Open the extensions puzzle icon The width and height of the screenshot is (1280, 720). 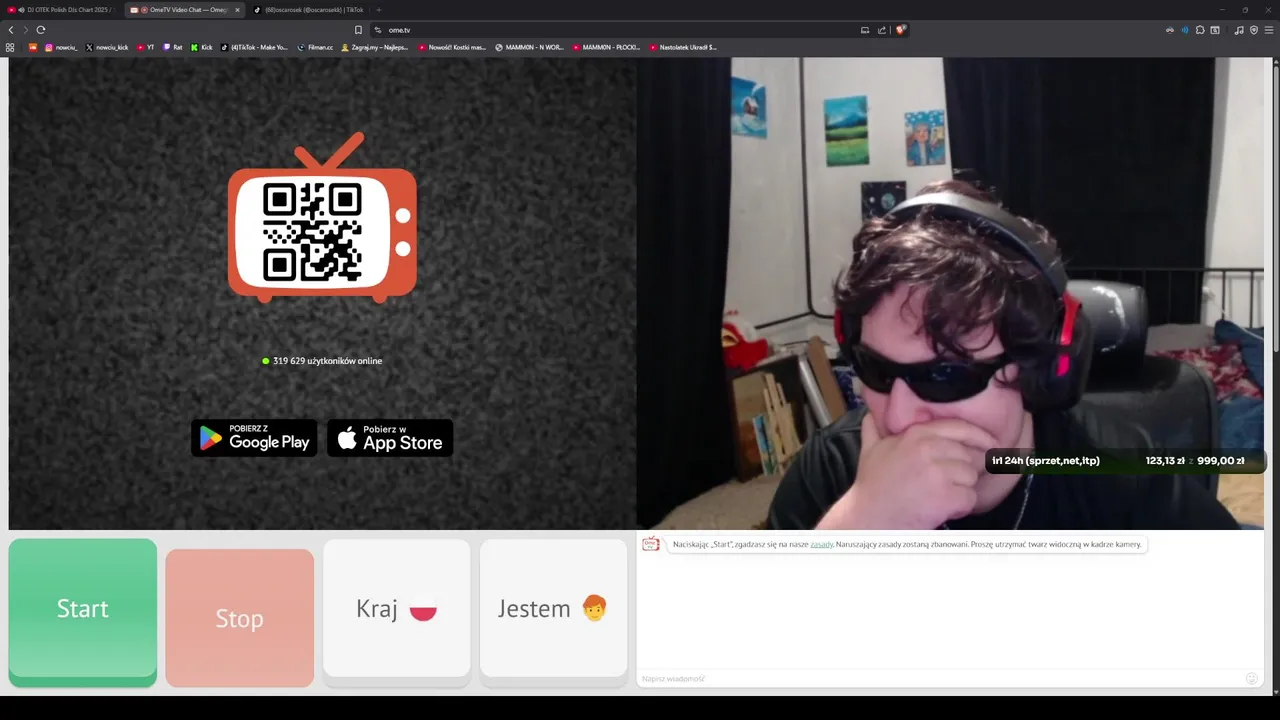click(x=1200, y=30)
